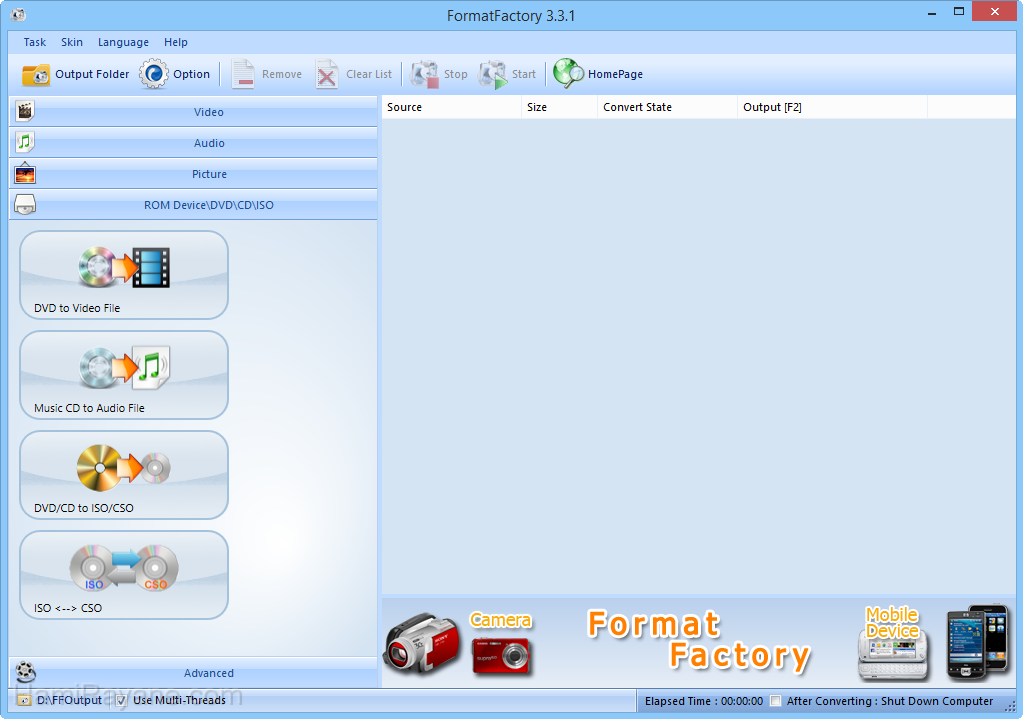Click the Elapsed Time status text
The image size is (1023, 719).
coord(703,701)
